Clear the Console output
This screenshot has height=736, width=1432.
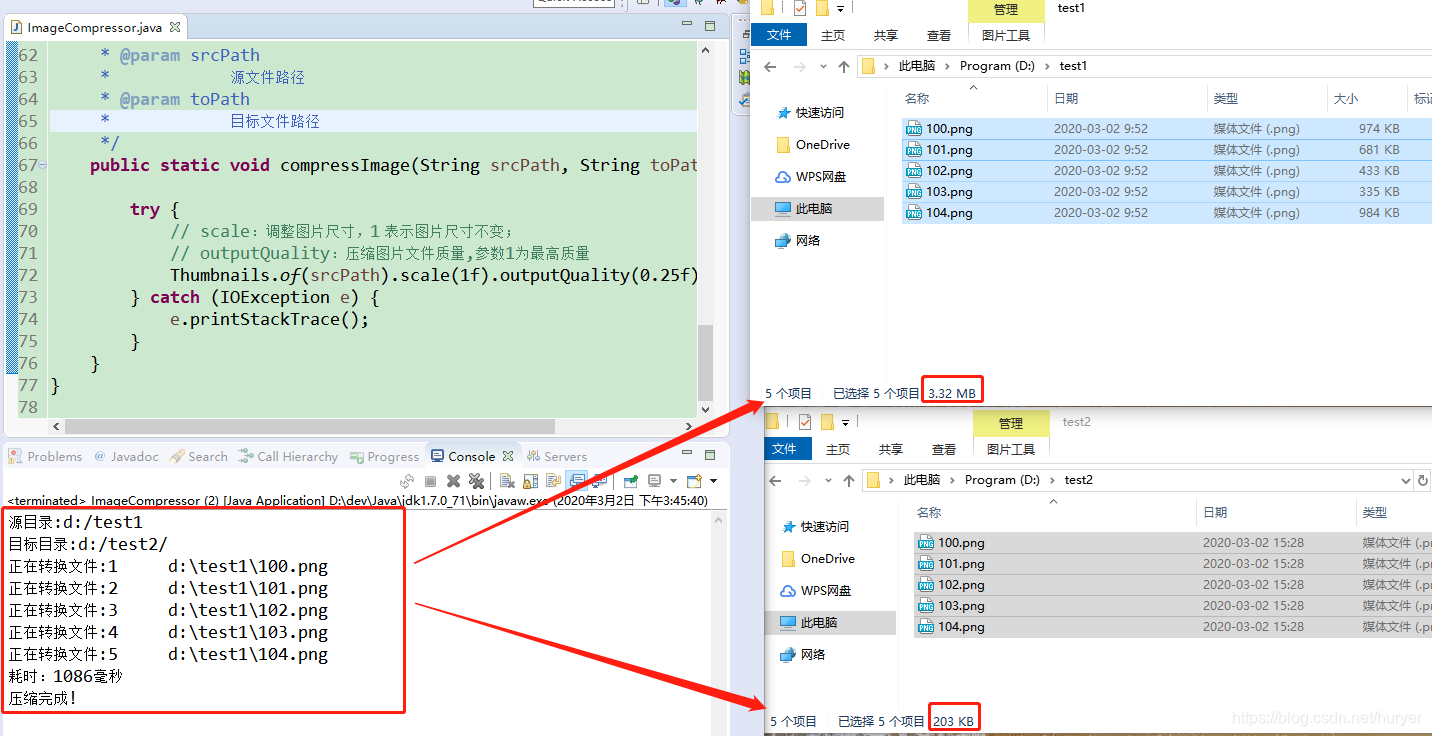pos(507,481)
